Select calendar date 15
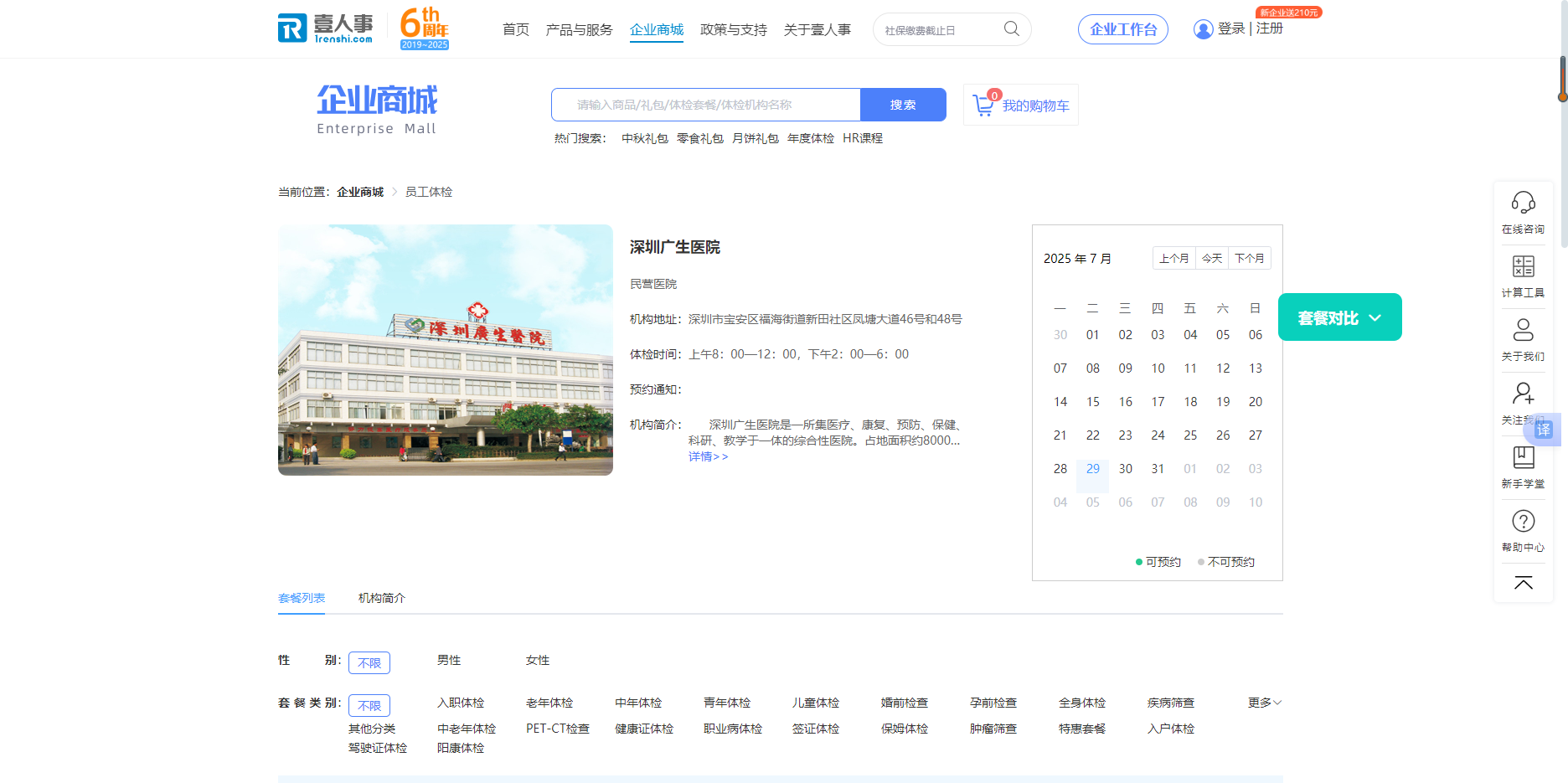The height and width of the screenshot is (783, 1568). 1093,402
